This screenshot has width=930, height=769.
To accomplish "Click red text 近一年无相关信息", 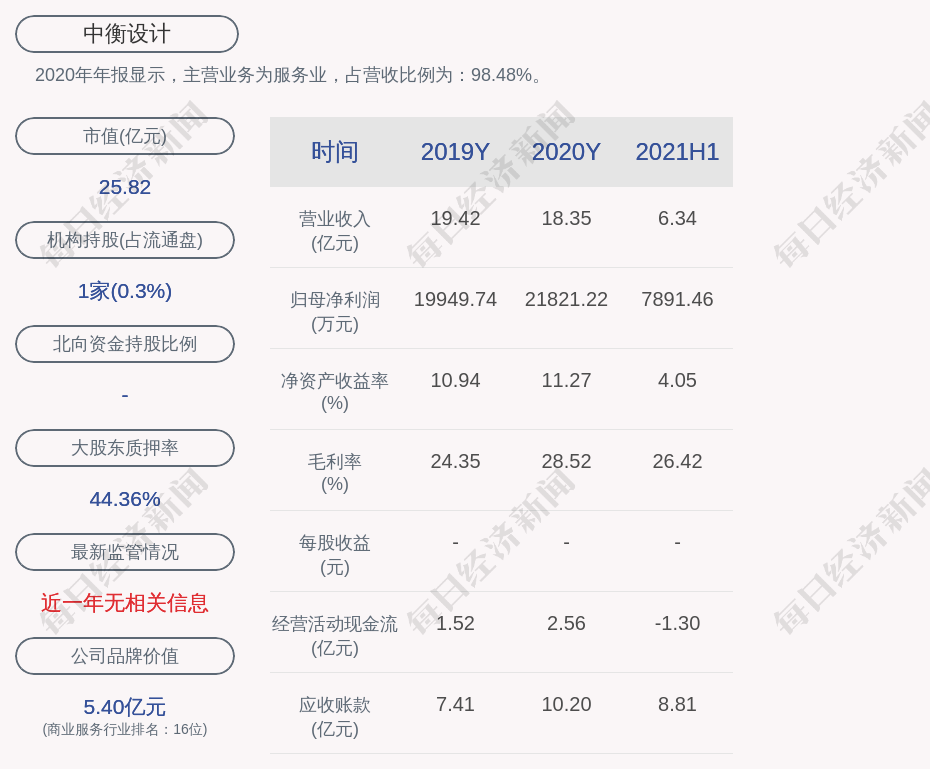I will [x=125, y=603].
